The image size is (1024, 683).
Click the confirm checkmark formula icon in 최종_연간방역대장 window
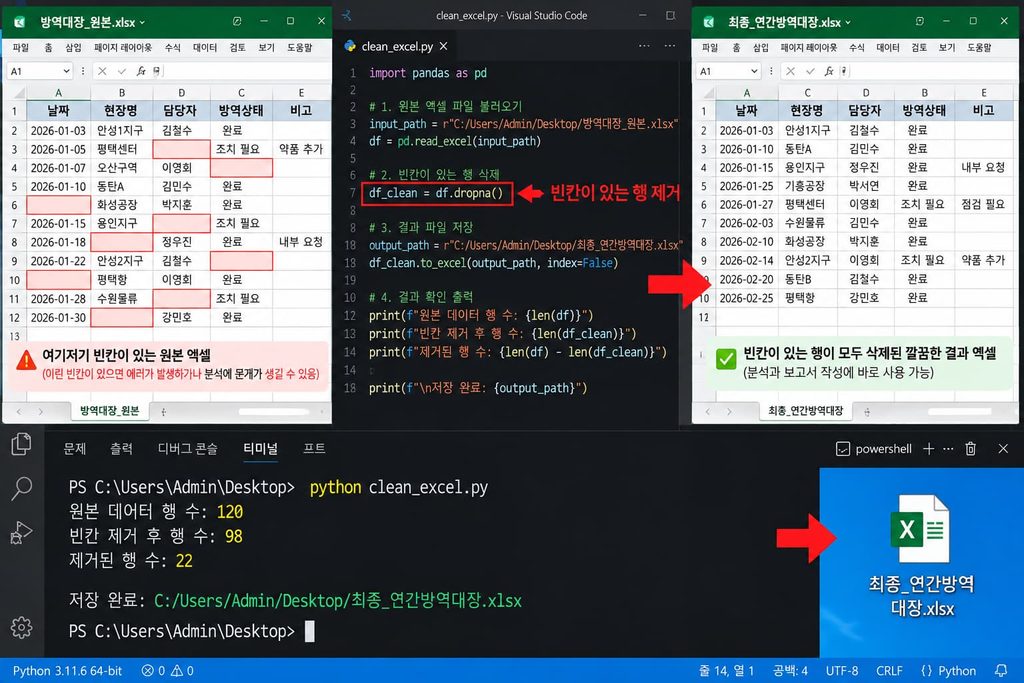coord(810,71)
